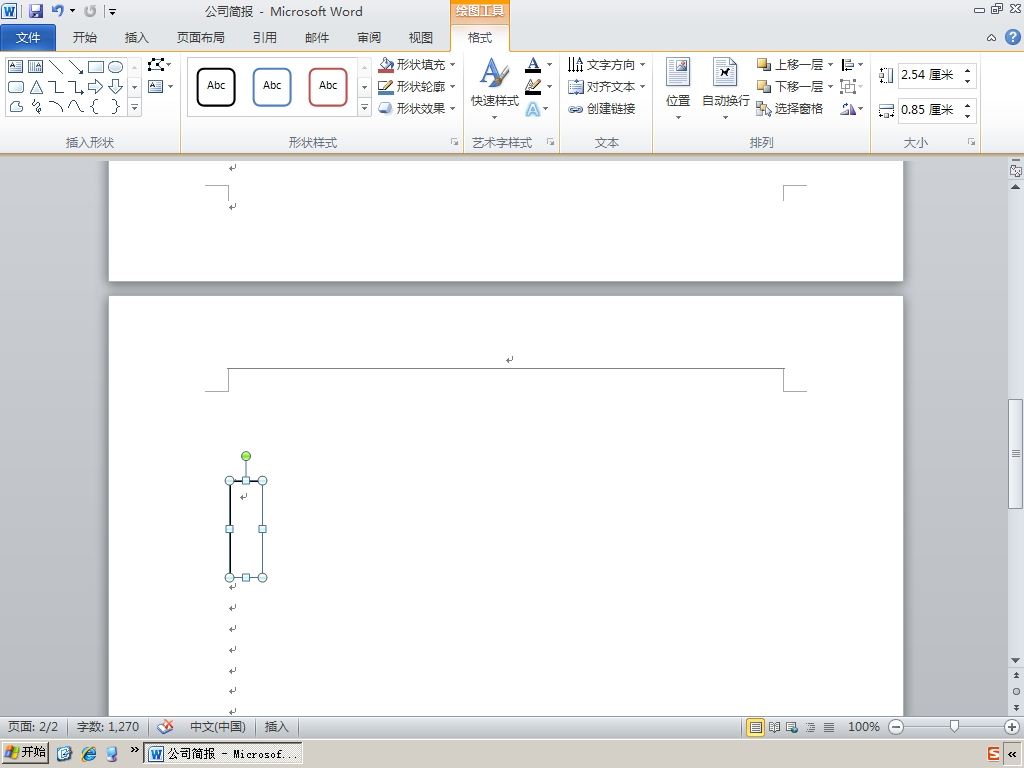Switch to print layout view
Image resolution: width=1024 pixels, height=768 pixels.
pos(756,727)
